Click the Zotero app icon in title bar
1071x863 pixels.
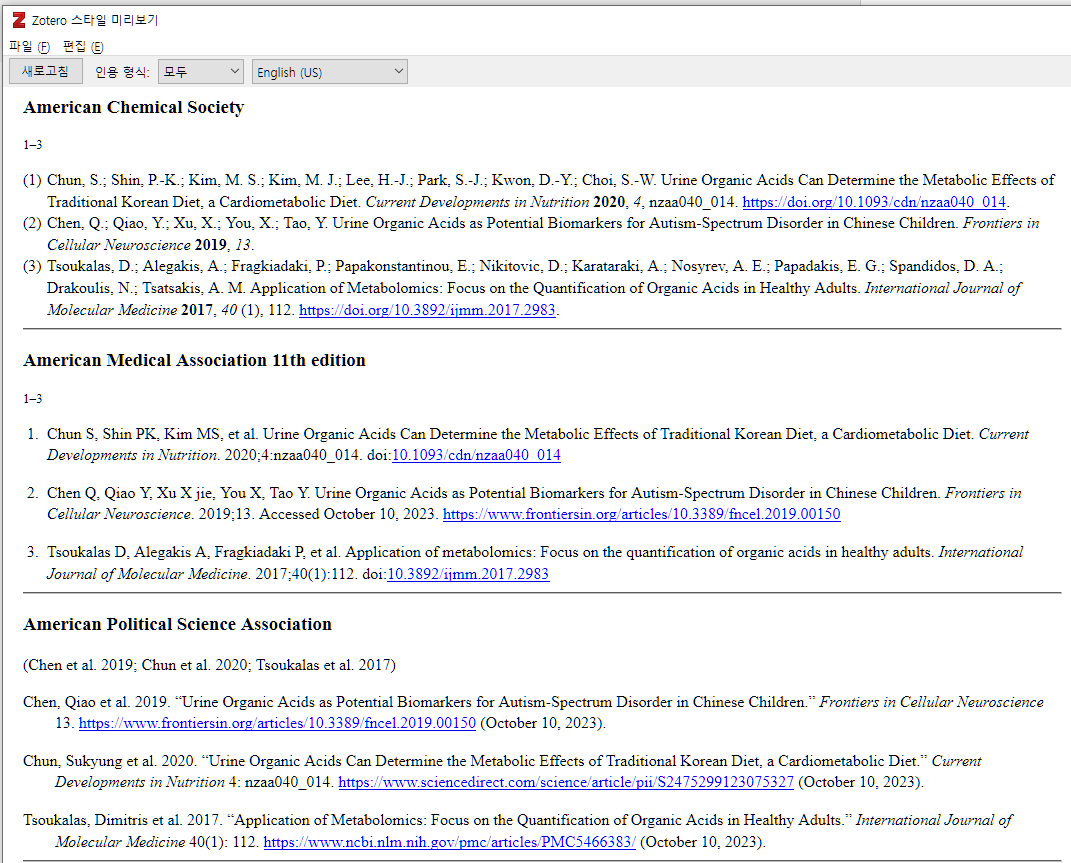pyautogui.click(x=19, y=20)
